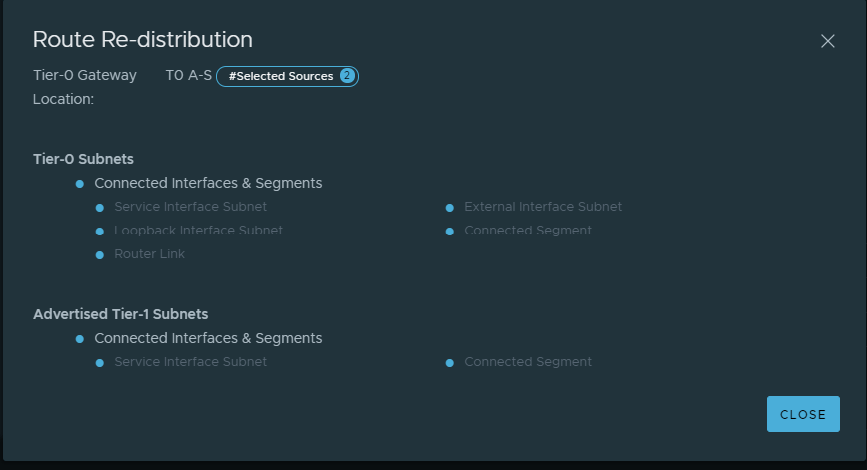Screen dimensions: 867x470
Task: Click the bullet before Loopback Interface Subnet
Action: 100,231
